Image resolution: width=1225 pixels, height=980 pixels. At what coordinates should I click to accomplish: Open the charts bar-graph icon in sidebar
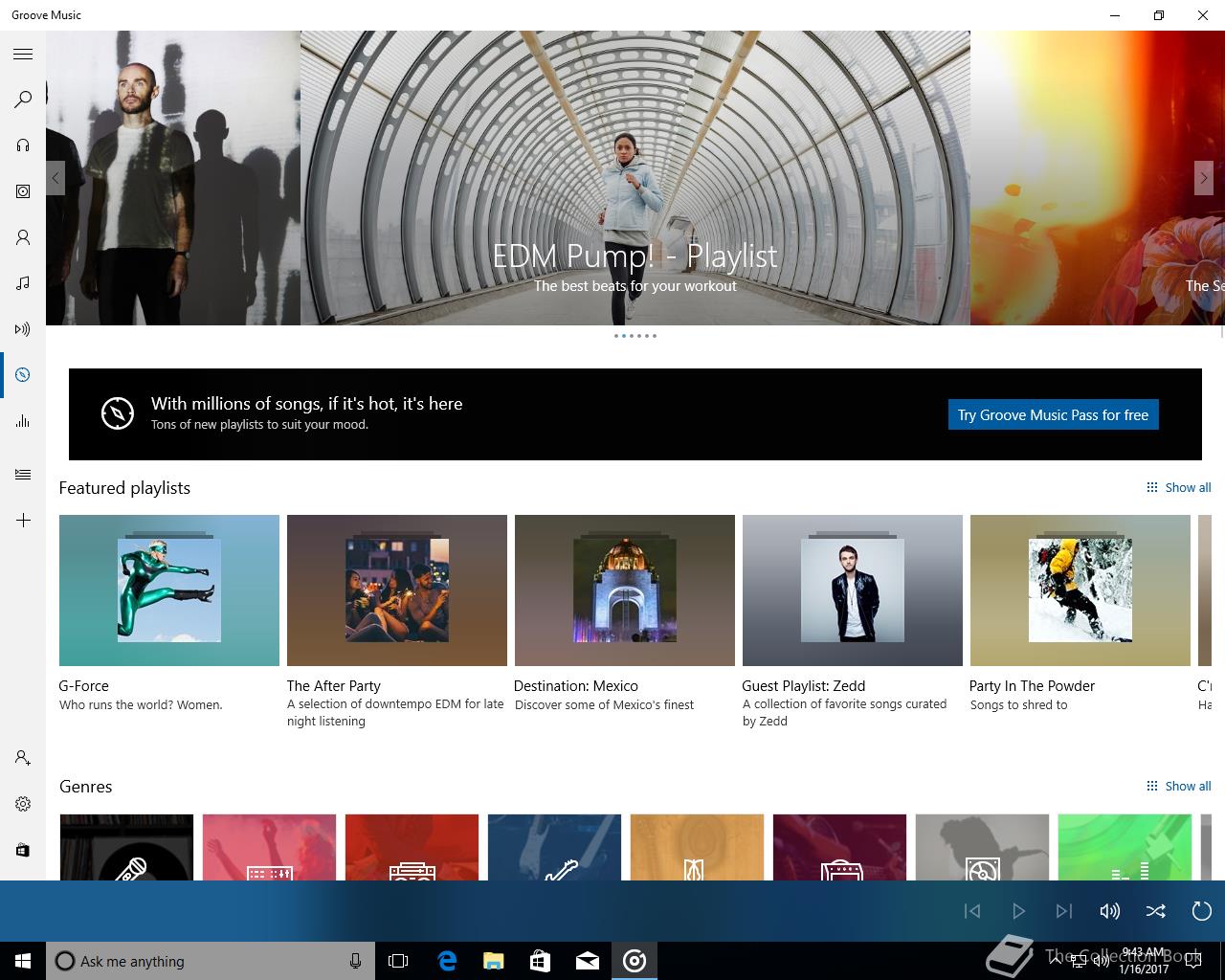(23, 421)
